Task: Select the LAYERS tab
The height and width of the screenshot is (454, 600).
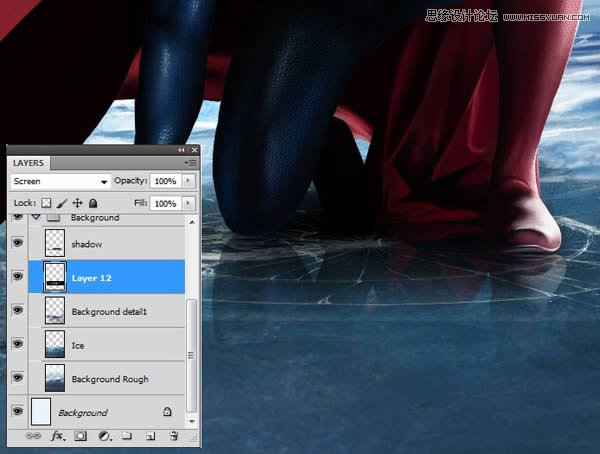Action: click(x=28, y=163)
